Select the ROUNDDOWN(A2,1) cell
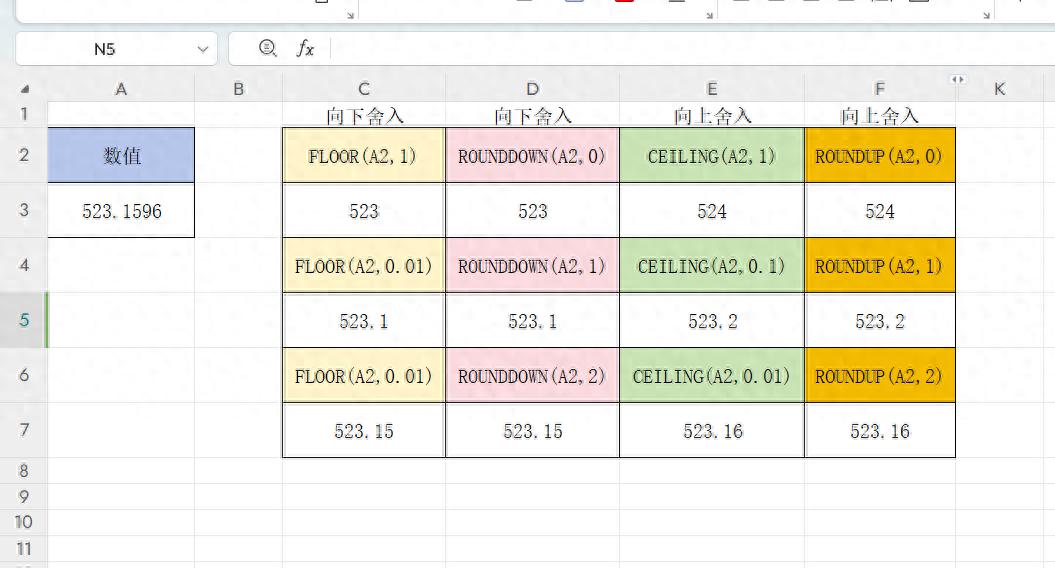 [x=532, y=265]
